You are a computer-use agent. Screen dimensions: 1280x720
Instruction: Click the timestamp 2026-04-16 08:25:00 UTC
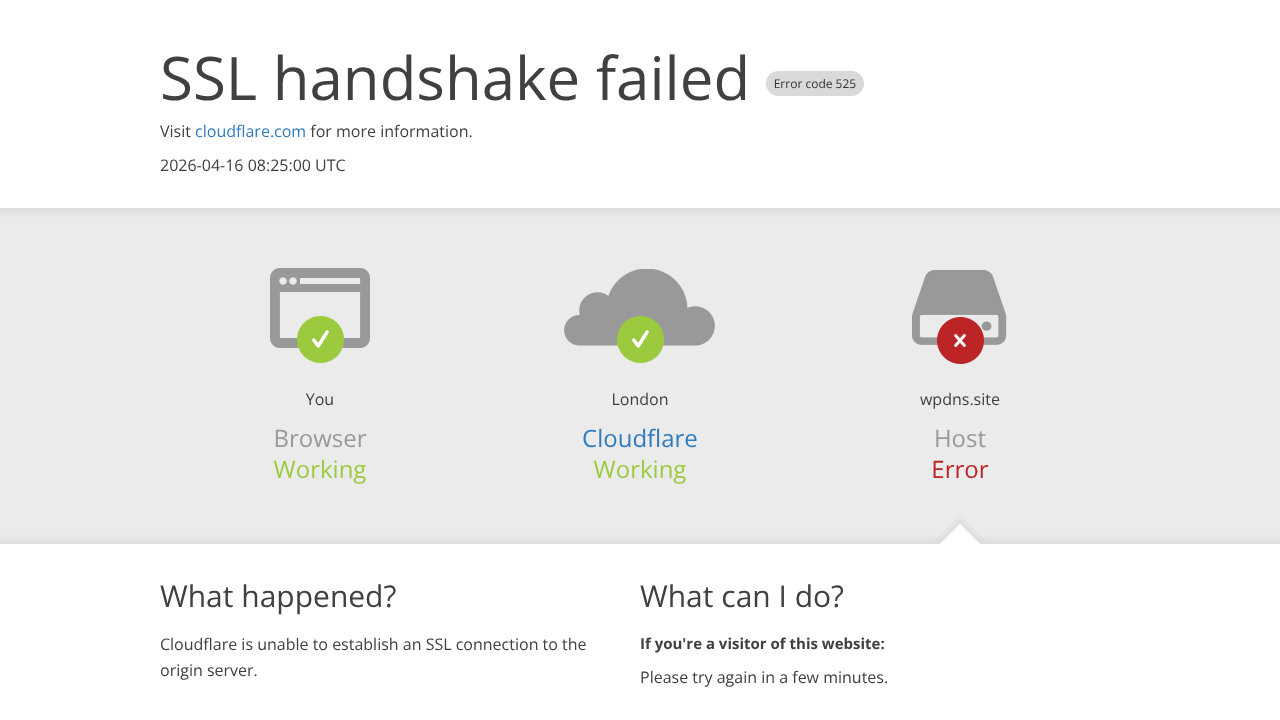pos(253,165)
